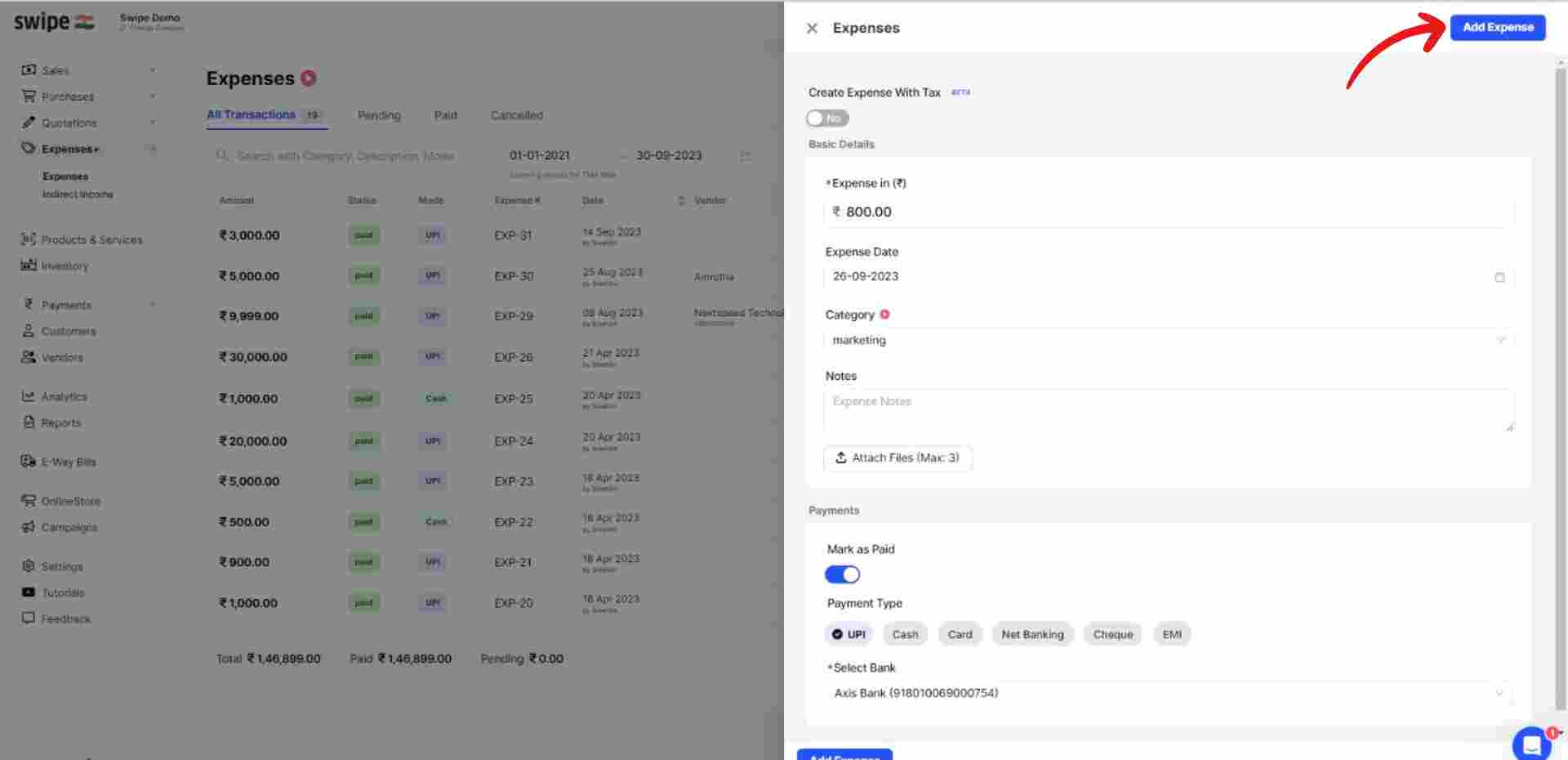Click the Tutorials video icon
The width and height of the screenshot is (1568, 760).
click(29, 592)
